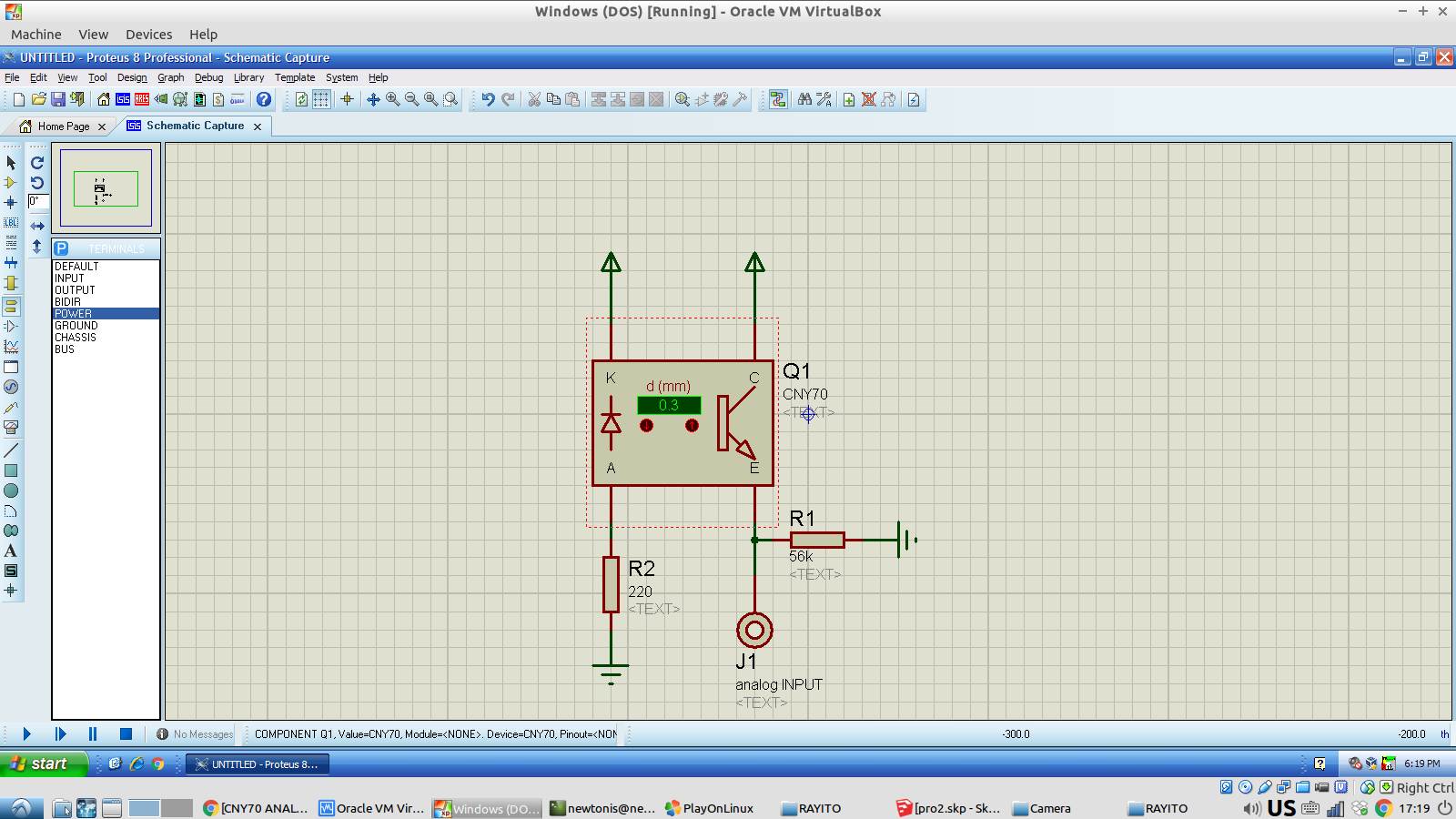1456x819 pixels.
Task: Open the ISIS home module icon
Action: (123, 100)
